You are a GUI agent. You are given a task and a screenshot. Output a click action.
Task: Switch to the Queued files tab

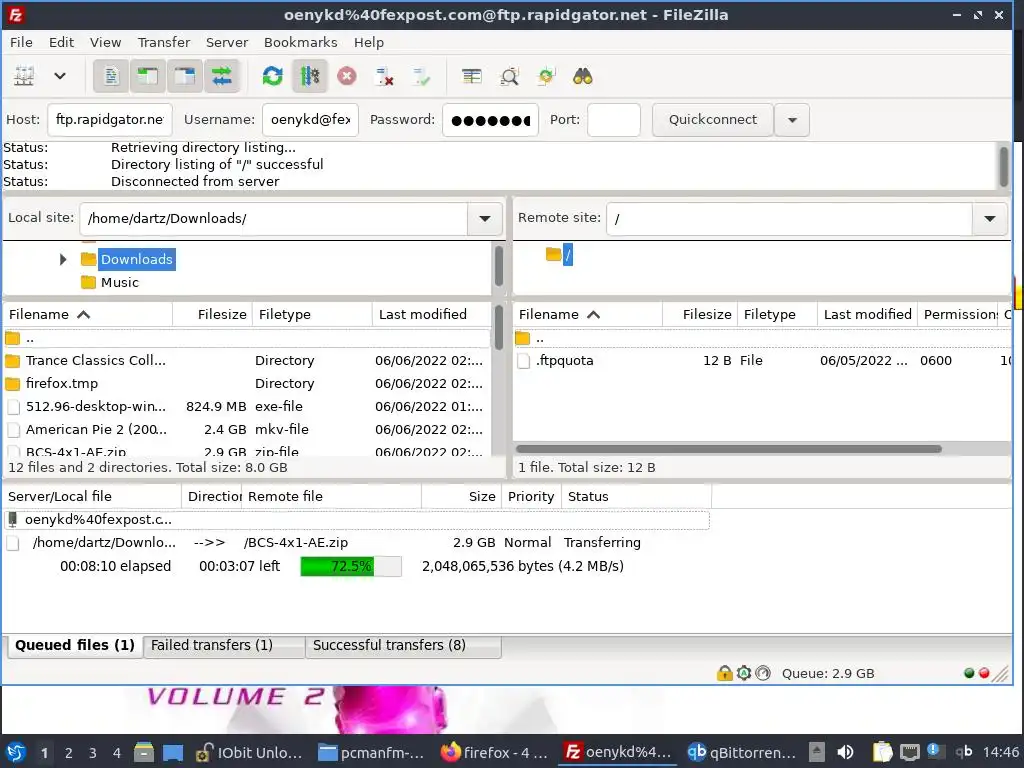[x=74, y=645]
